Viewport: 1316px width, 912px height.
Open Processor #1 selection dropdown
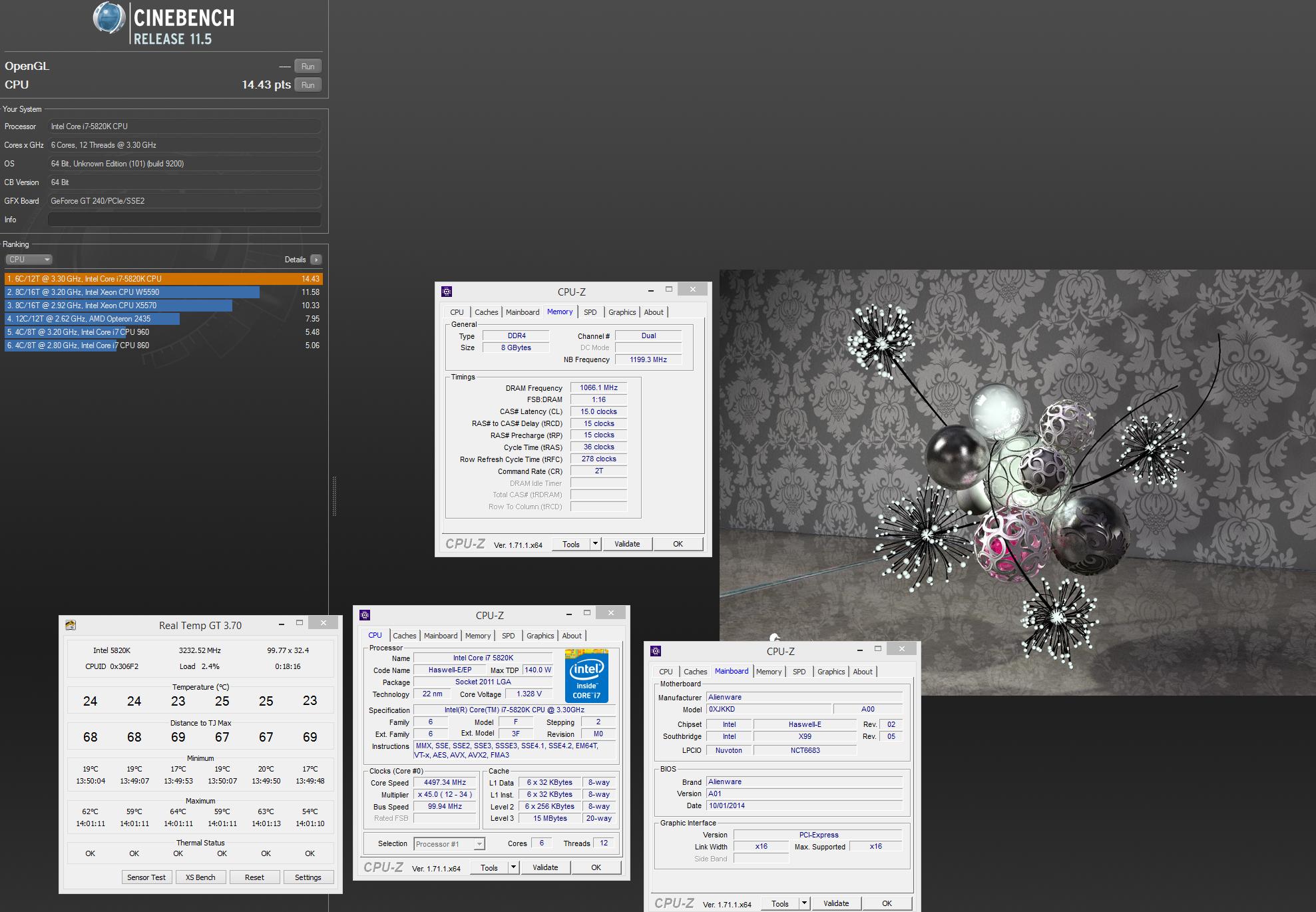coord(449,844)
